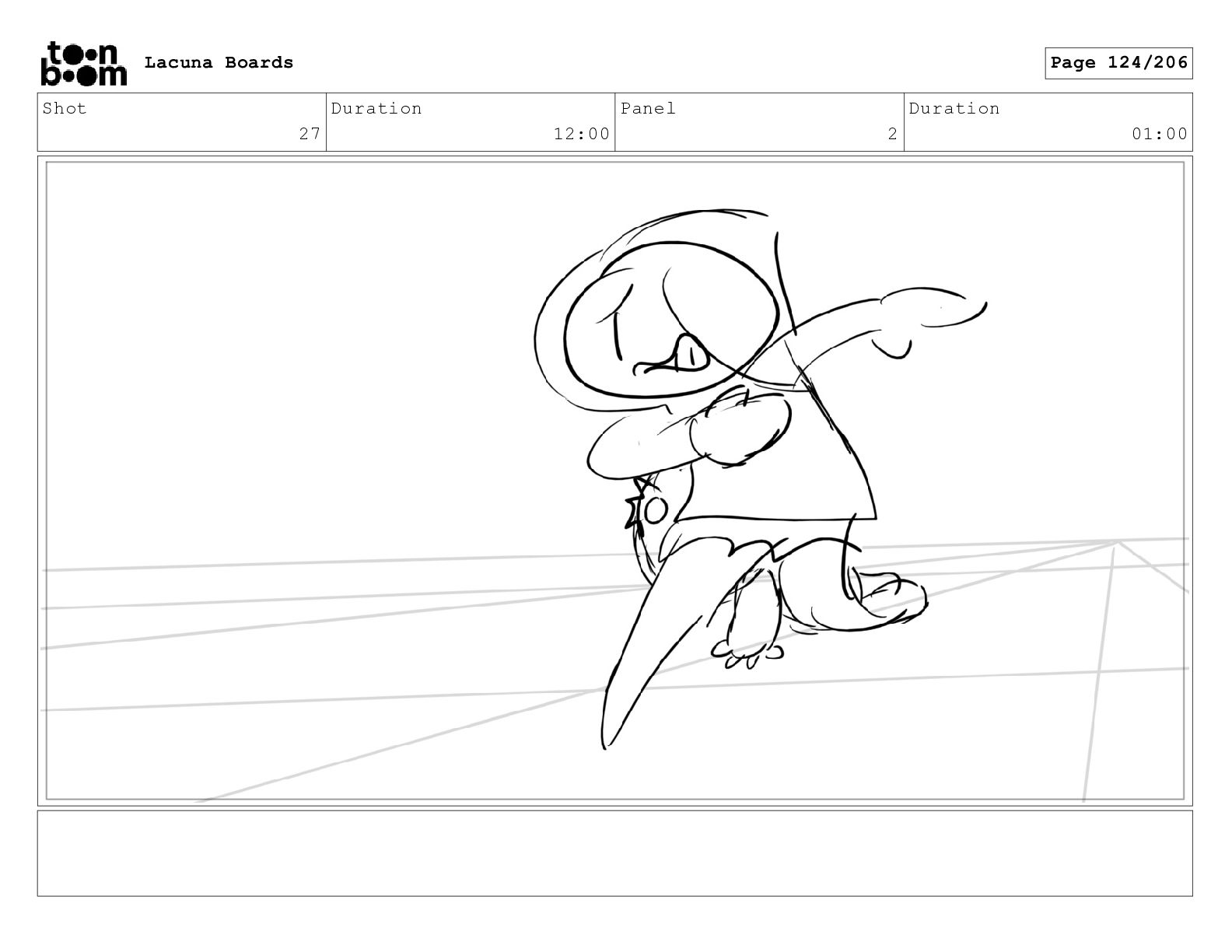
Task: Click the 'Duration' label beside the Shot cell
Action: 376,108
